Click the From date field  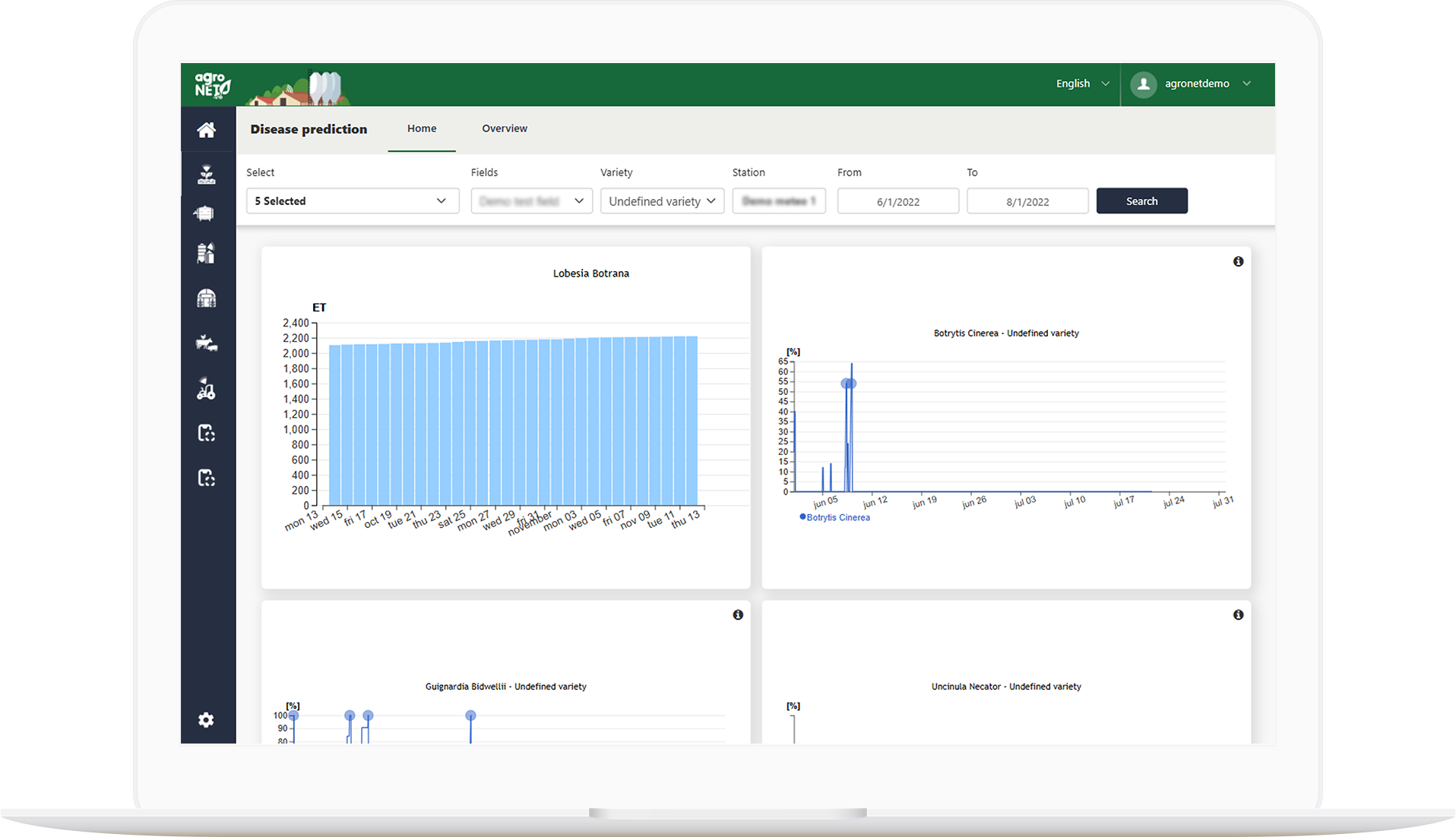click(898, 201)
